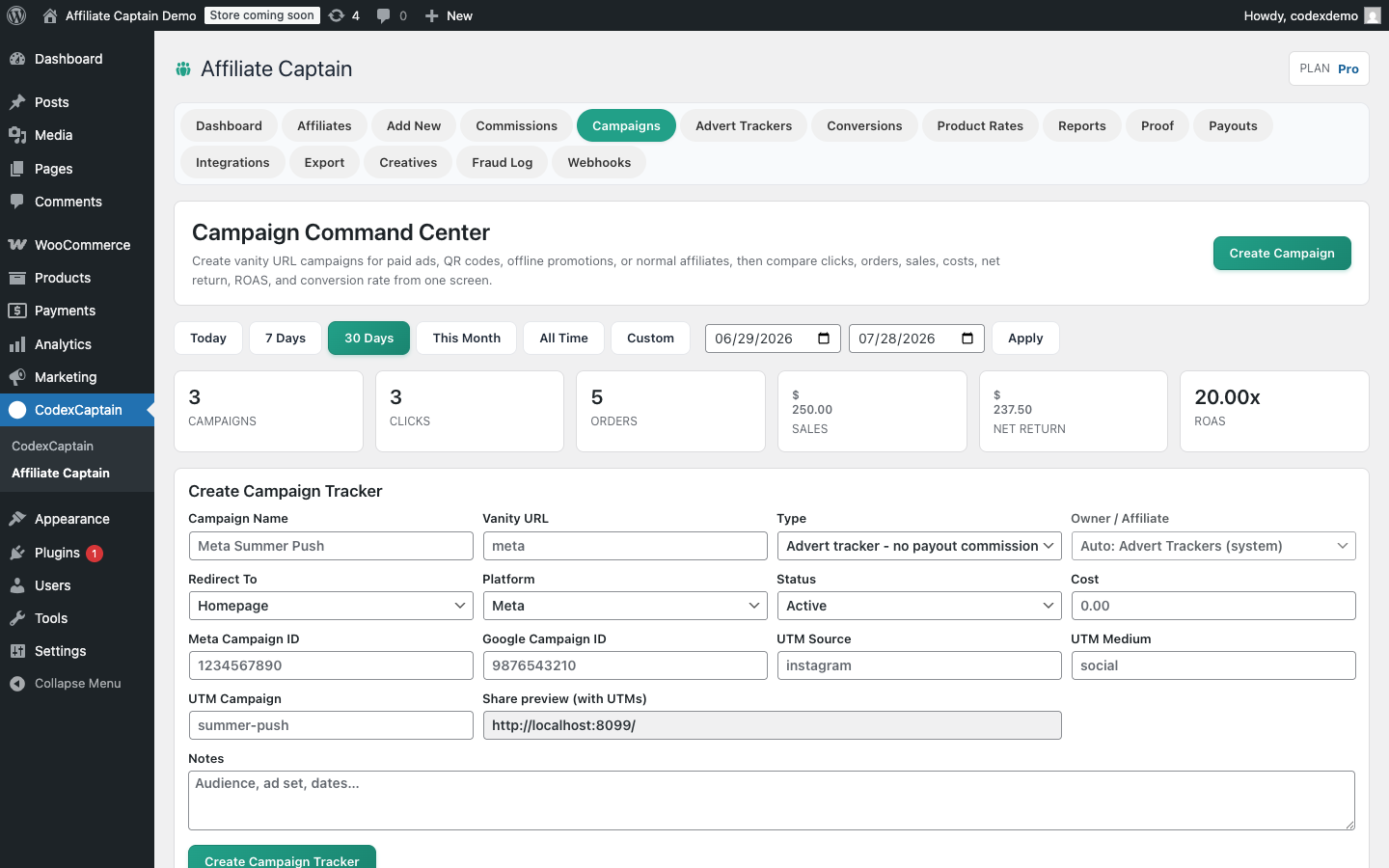Select the 7 Days filter
The width and height of the screenshot is (1389, 868).
point(286,339)
